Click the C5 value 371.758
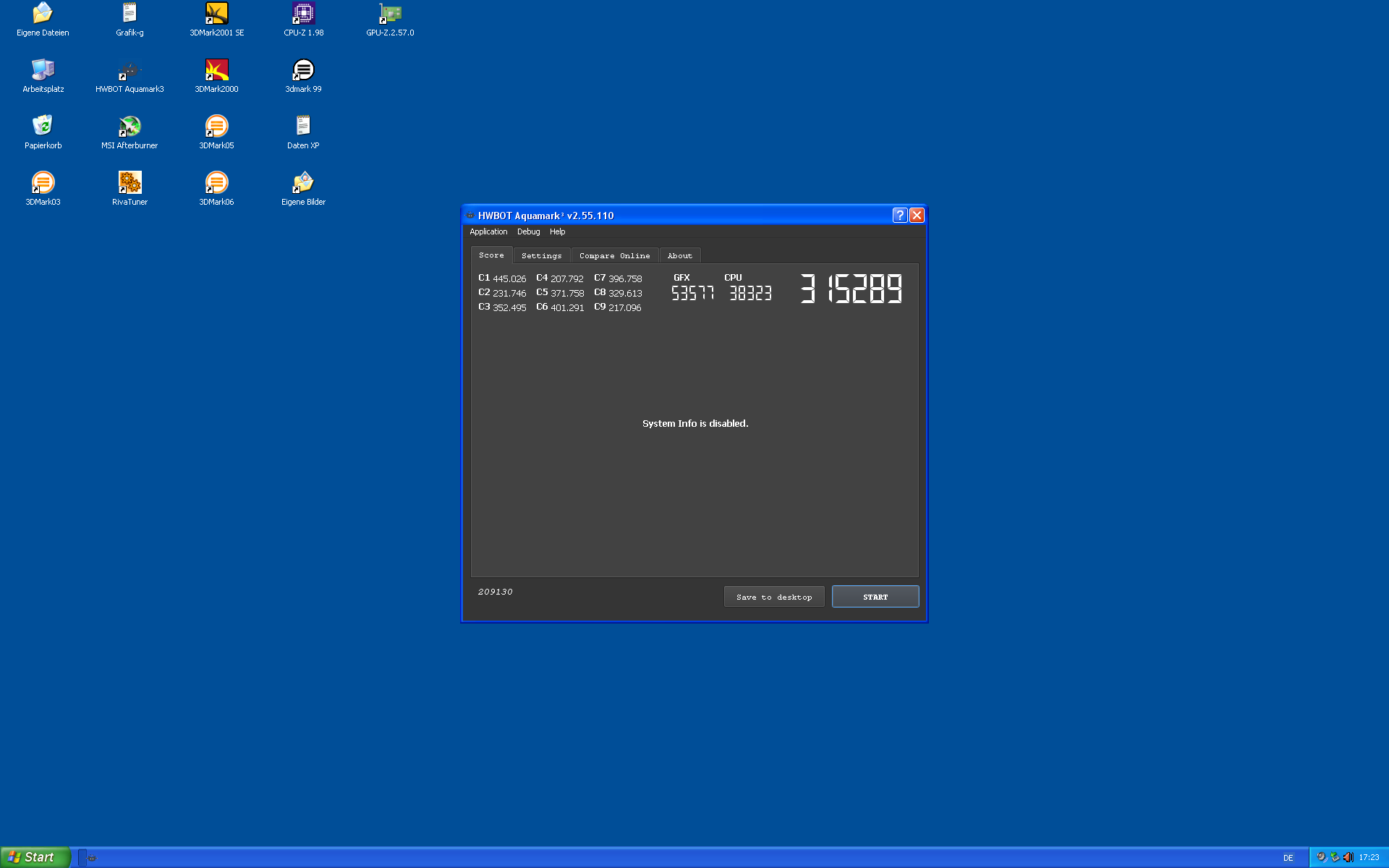The width and height of the screenshot is (1389, 868). coord(567,293)
